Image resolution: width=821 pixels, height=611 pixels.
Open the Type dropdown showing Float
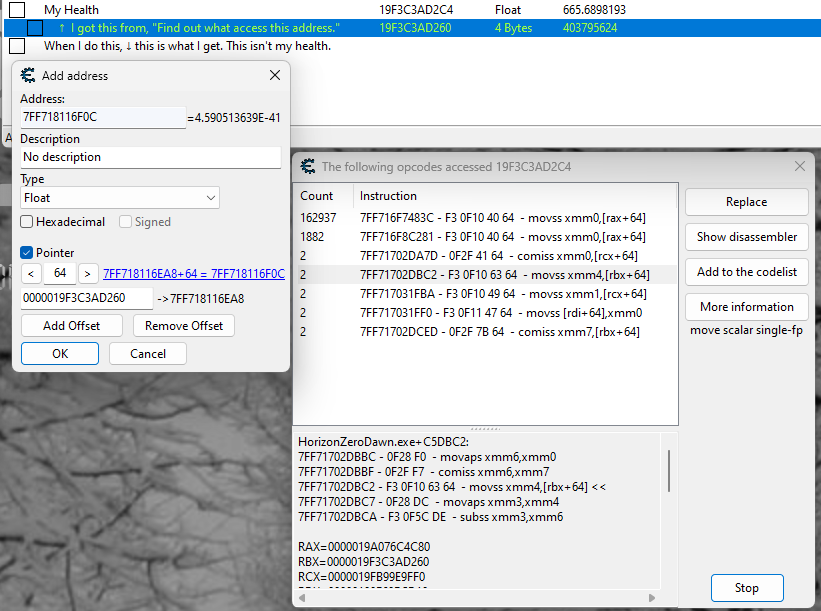click(x=120, y=198)
